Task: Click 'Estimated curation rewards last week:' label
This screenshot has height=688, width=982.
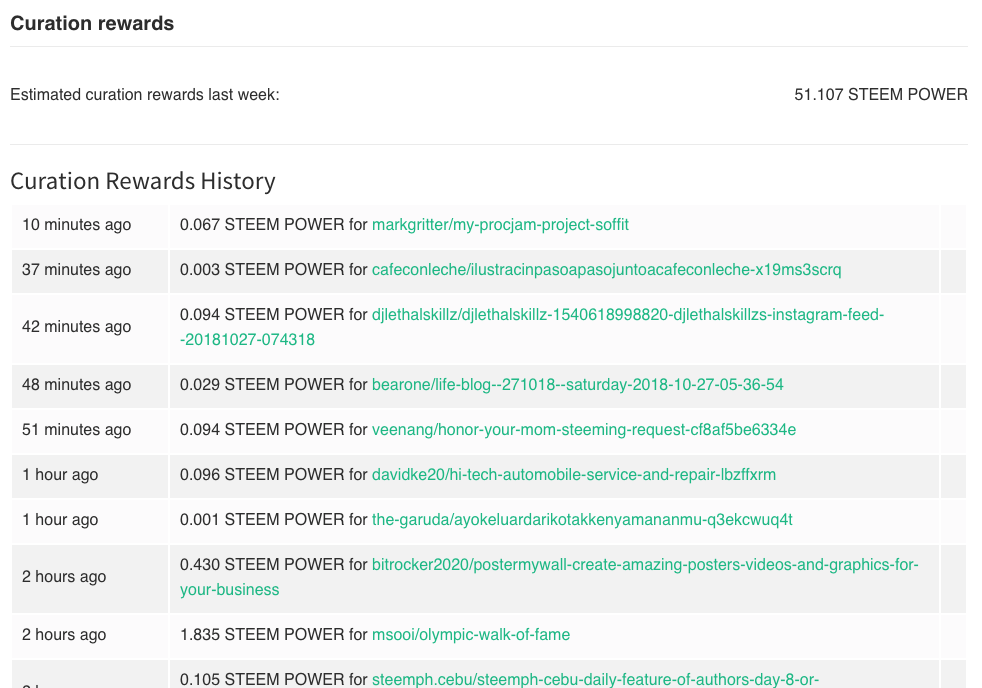Action: [x=145, y=95]
